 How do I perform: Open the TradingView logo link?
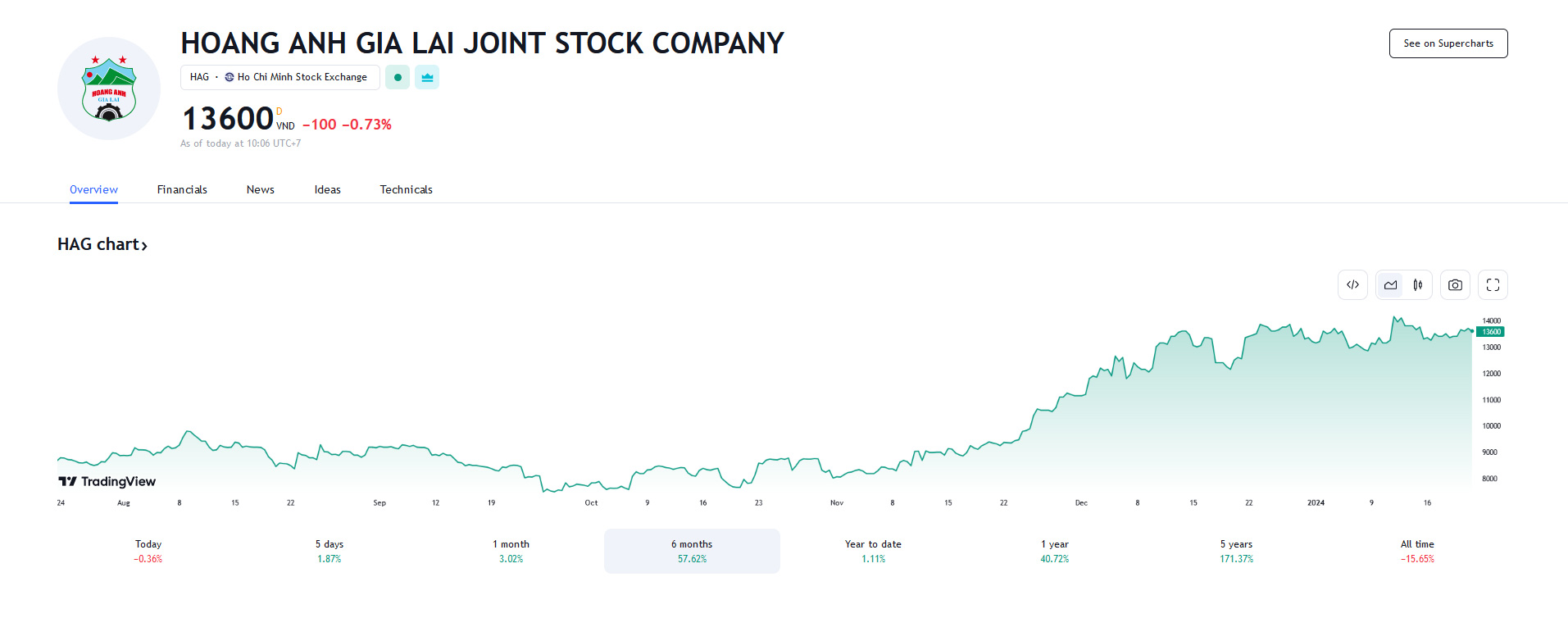point(107,481)
